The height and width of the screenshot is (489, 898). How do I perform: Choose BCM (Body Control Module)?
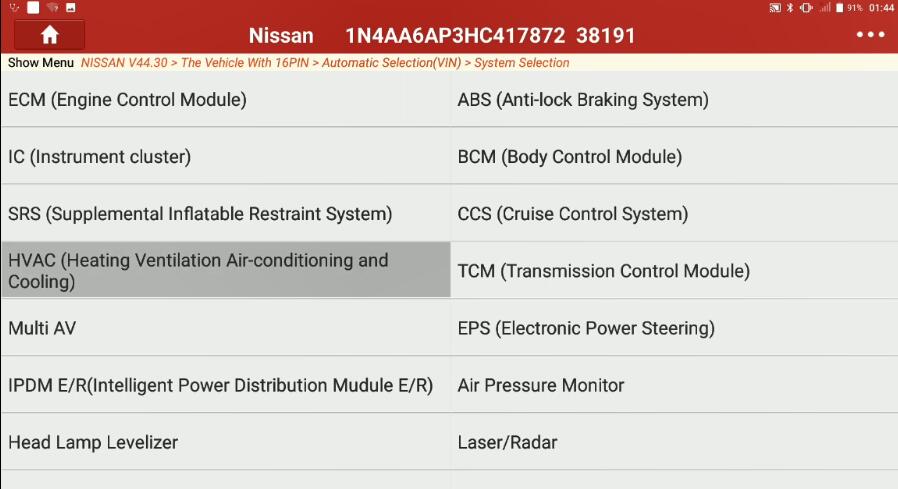(x=674, y=156)
